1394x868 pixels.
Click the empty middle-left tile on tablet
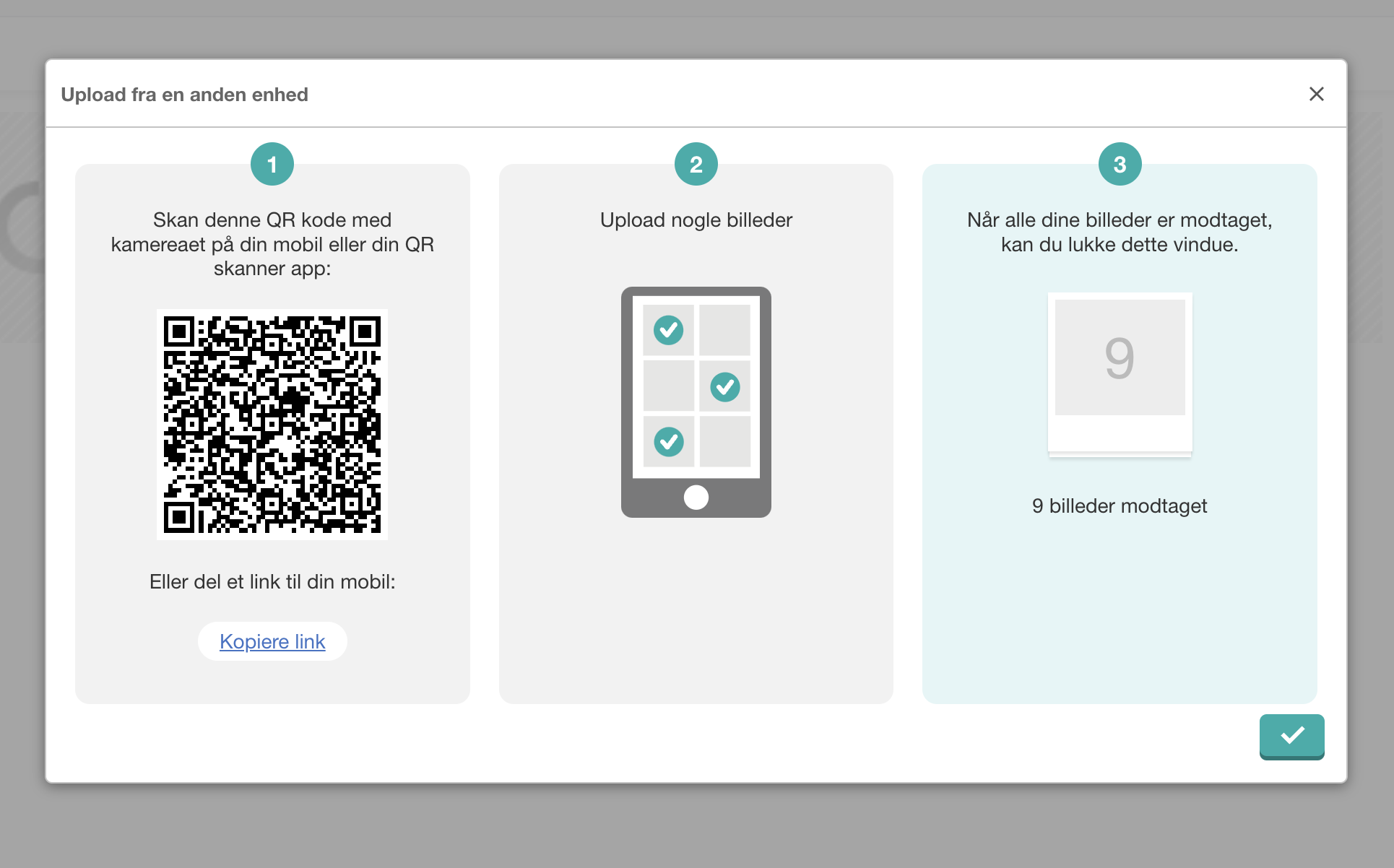point(668,386)
